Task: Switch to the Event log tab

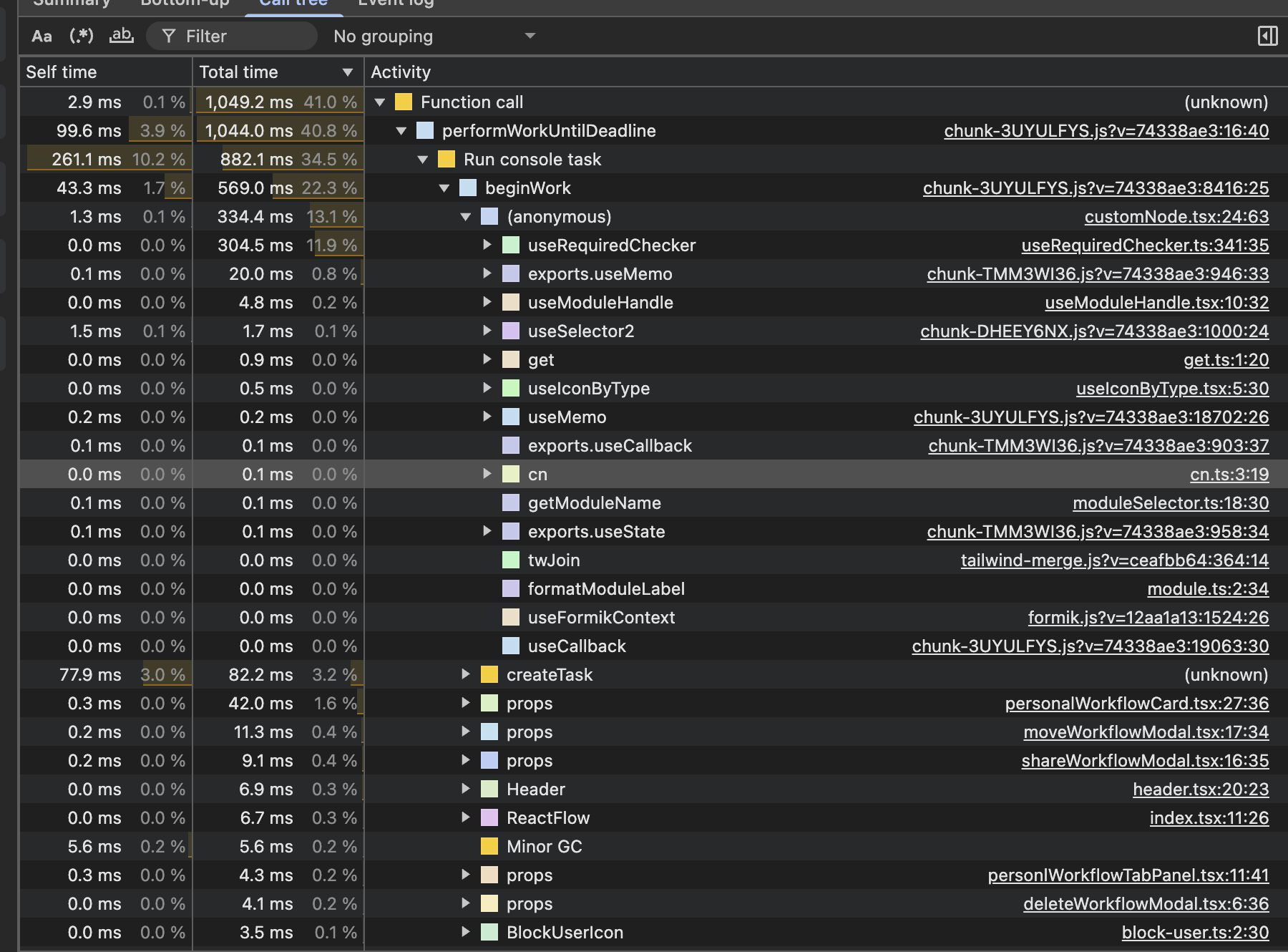Action: pos(396,4)
